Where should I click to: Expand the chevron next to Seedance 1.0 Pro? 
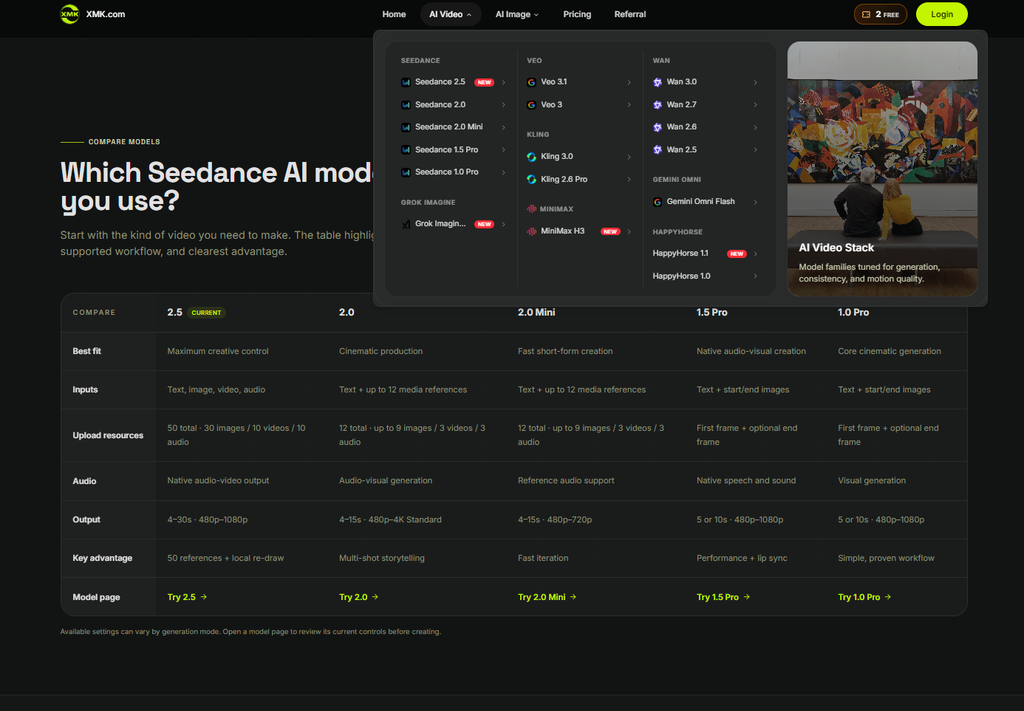tap(504, 172)
